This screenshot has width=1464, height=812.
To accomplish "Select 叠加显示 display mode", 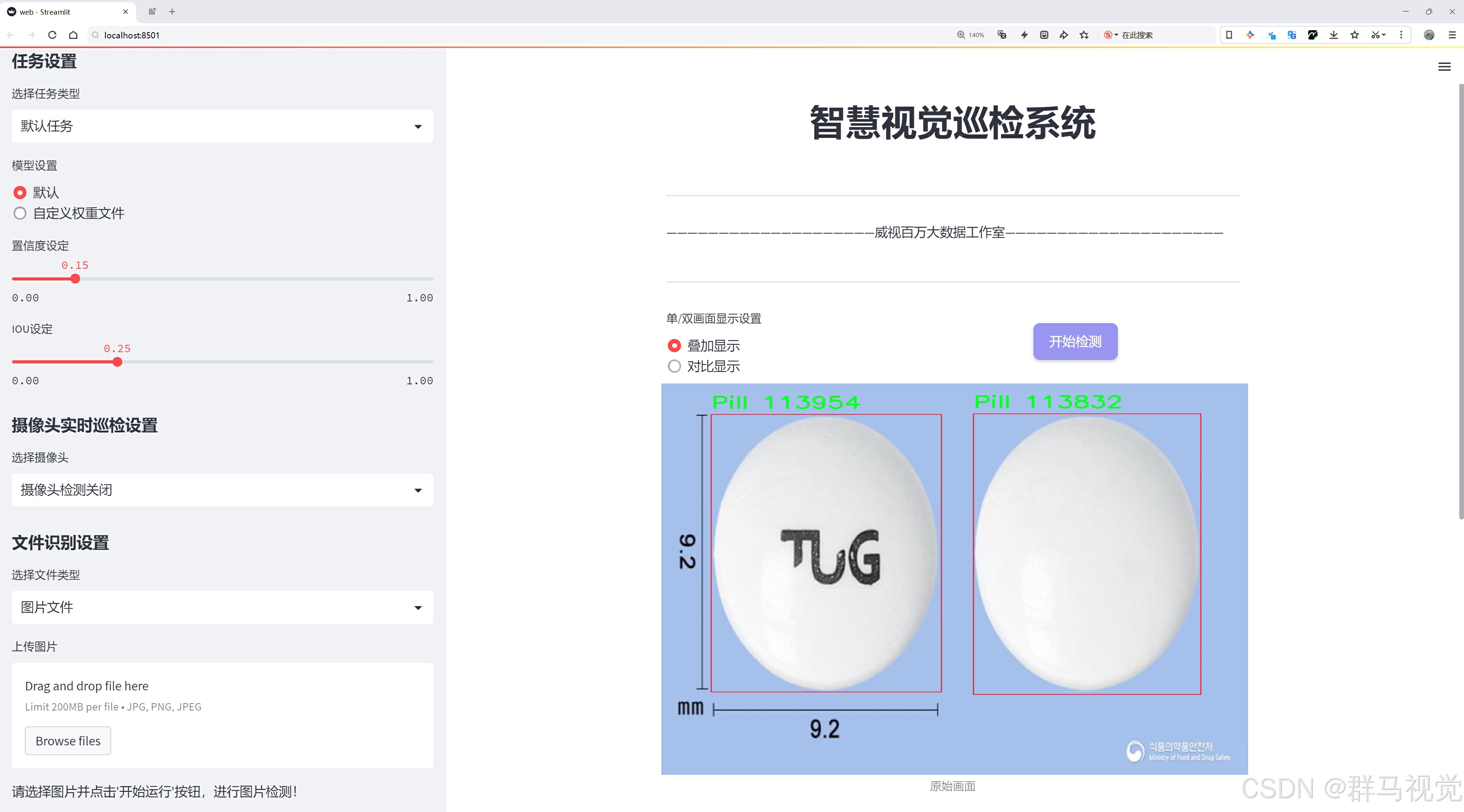I will 674,345.
